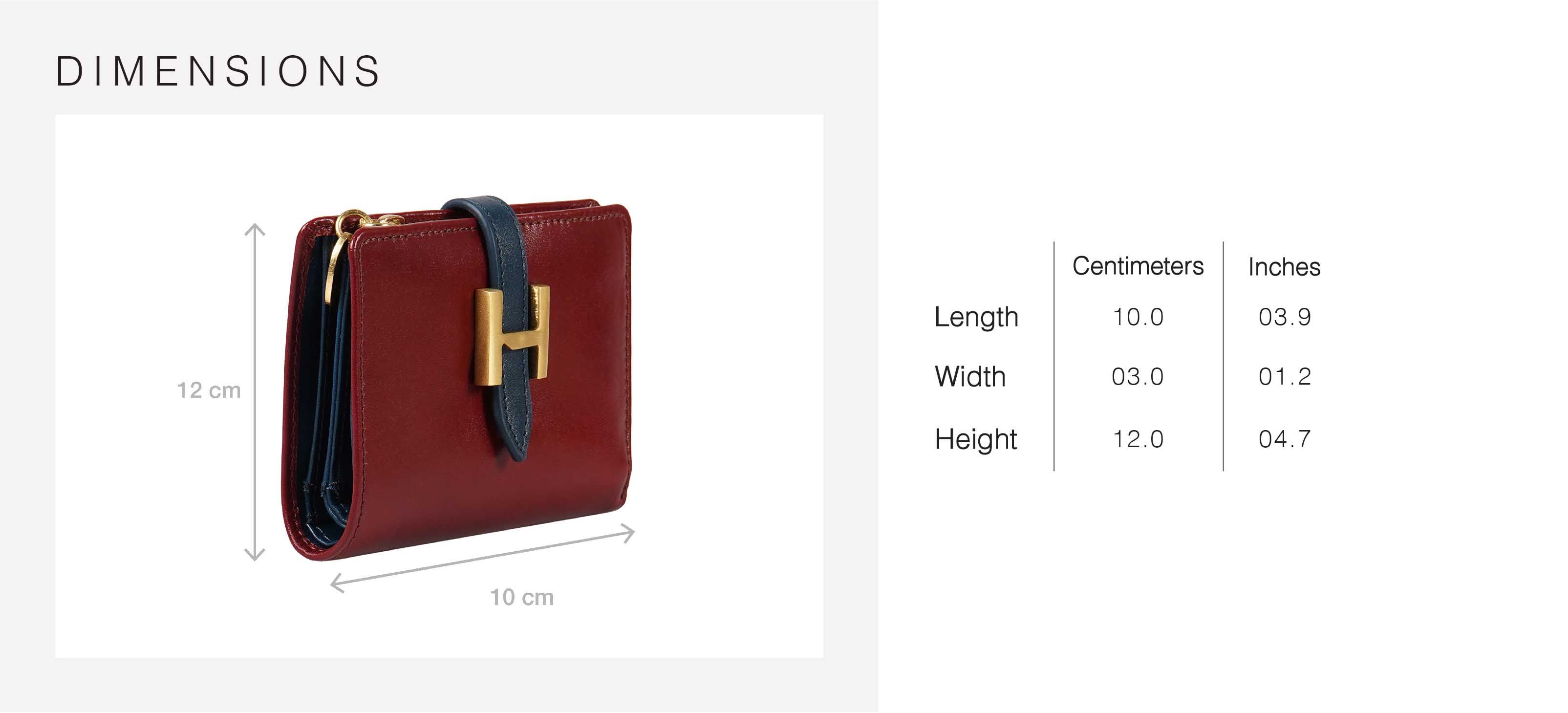Select the Width row label

click(969, 377)
